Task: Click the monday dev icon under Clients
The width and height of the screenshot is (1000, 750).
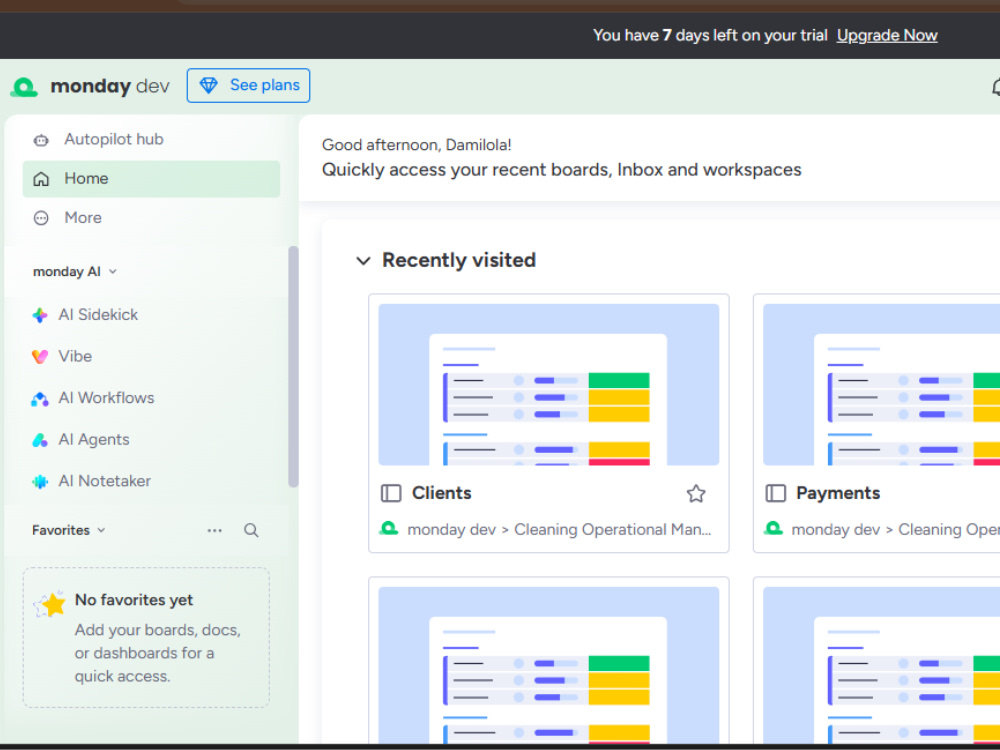Action: pos(389,529)
